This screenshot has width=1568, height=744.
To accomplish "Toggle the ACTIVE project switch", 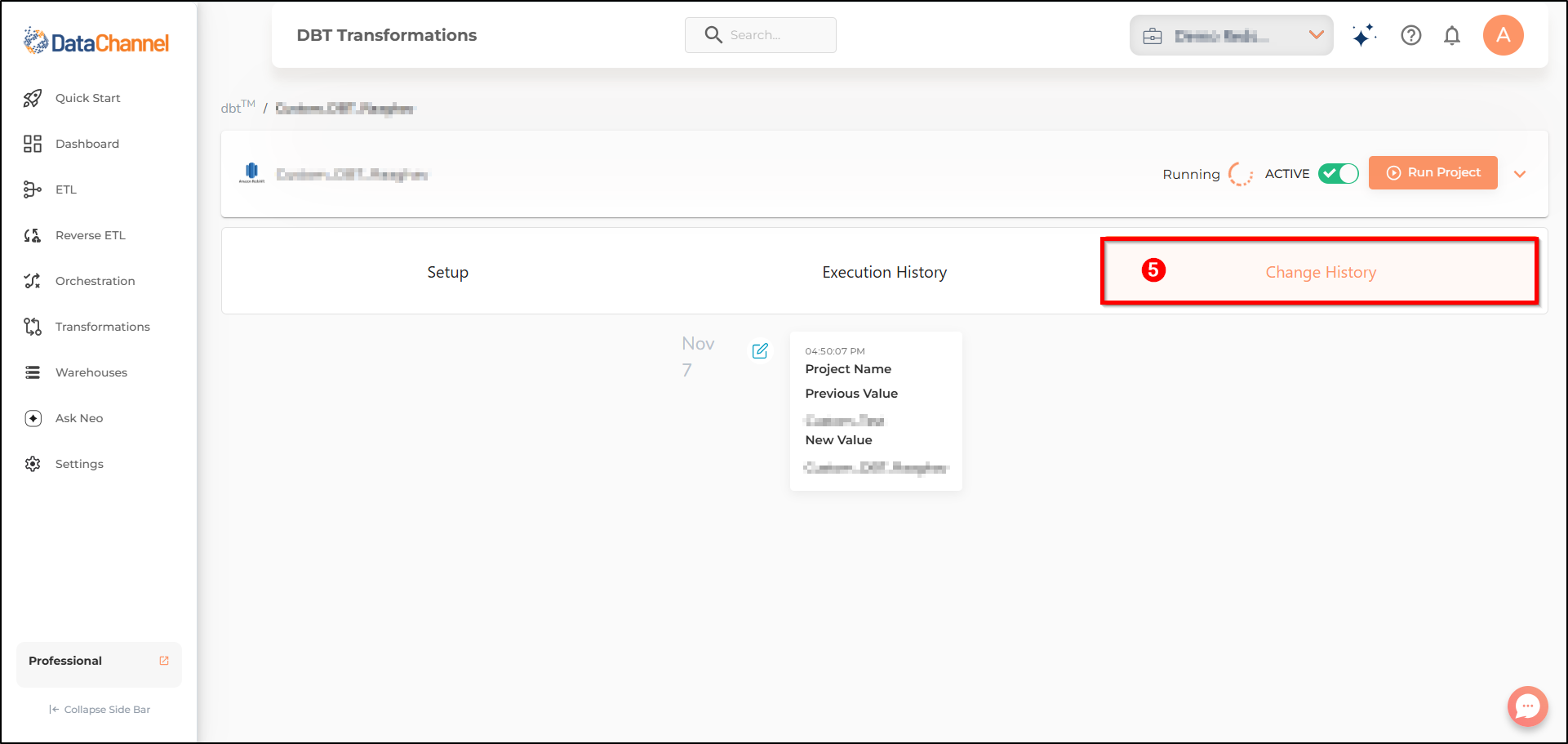I will (x=1339, y=173).
